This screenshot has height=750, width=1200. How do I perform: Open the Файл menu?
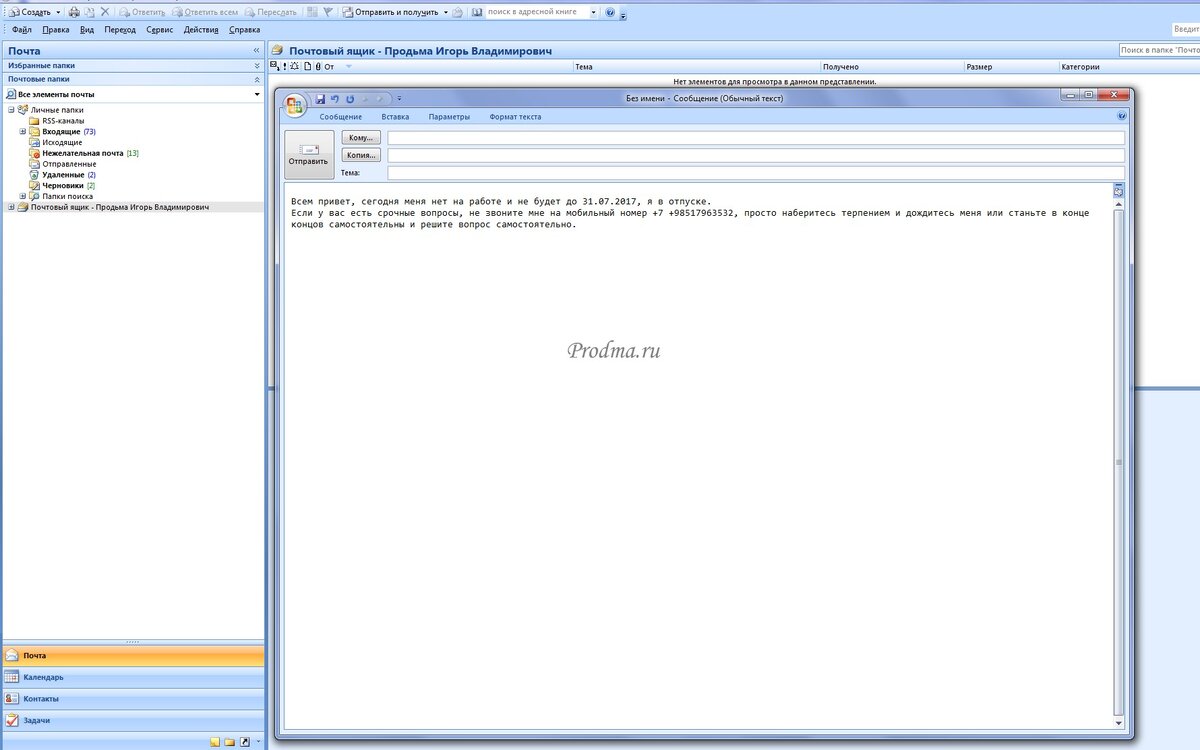point(22,30)
